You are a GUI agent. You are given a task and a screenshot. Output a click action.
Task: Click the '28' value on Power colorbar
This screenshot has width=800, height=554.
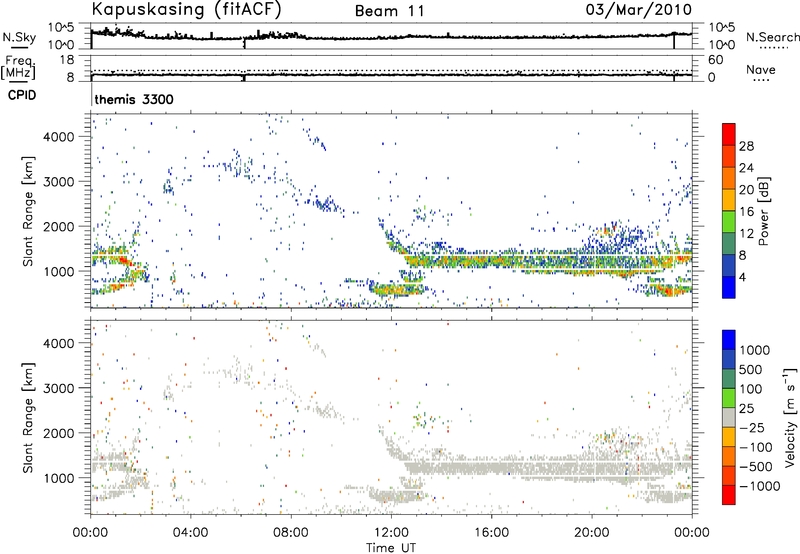pyautogui.click(x=746, y=146)
